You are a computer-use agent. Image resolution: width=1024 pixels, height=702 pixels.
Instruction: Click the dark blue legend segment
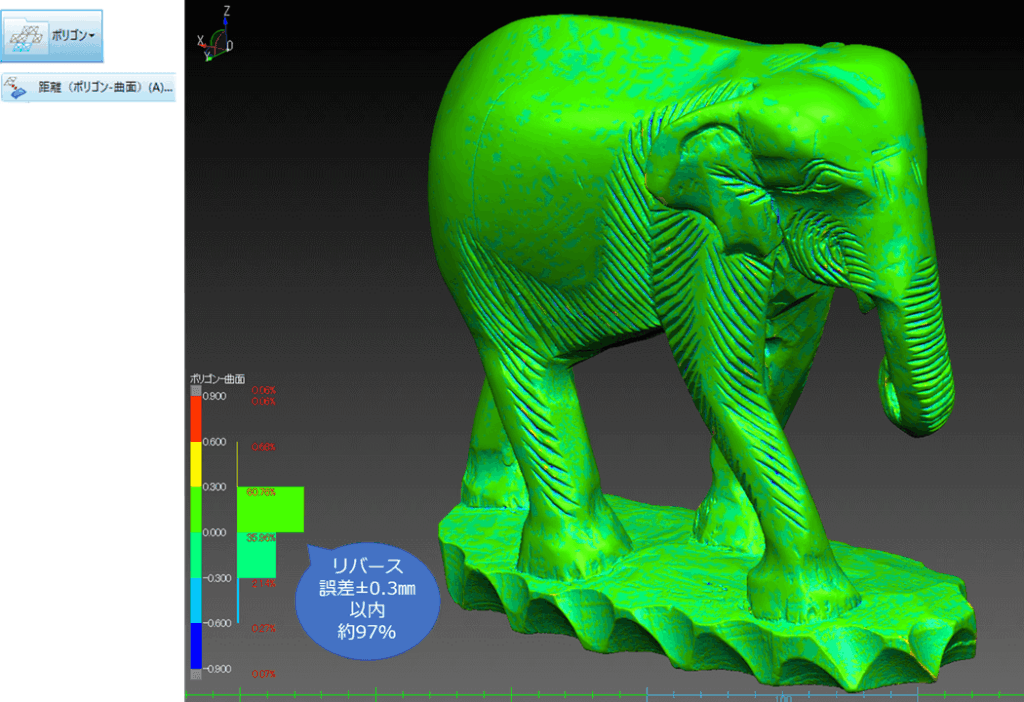[x=196, y=645]
